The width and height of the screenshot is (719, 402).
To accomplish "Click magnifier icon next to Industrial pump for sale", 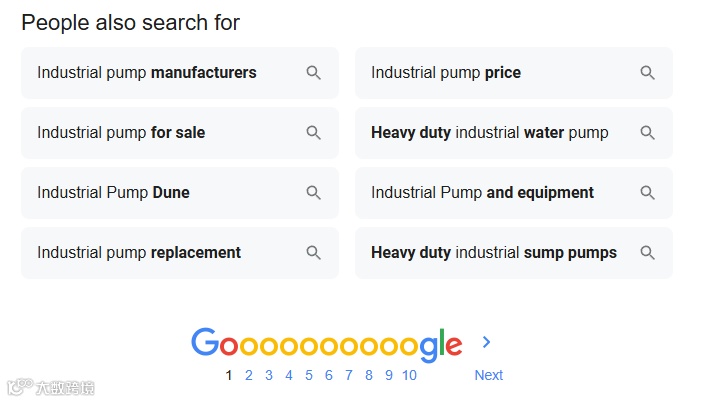I will coord(313,133).
